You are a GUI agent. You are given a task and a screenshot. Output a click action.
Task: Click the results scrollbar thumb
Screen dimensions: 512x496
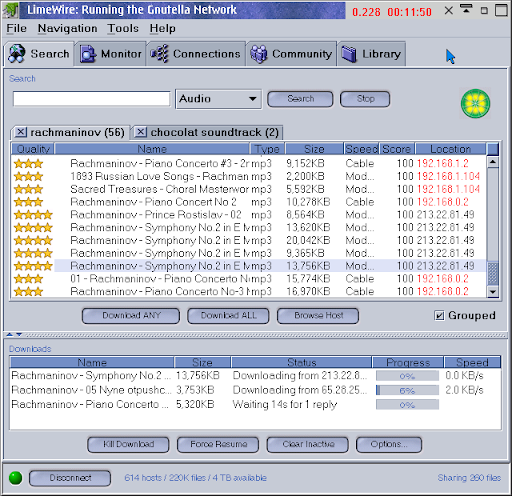point(493,274)
